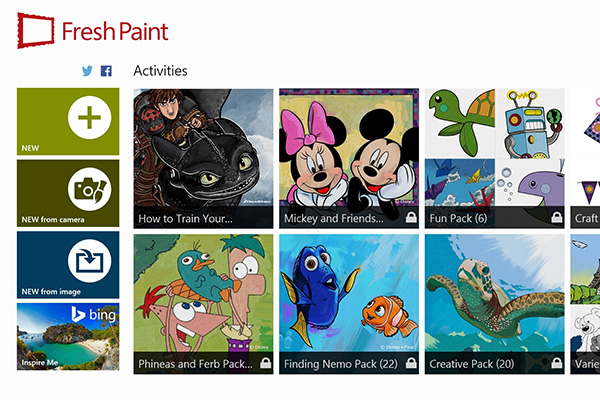Click the plus icon for NEW painting
This screenshot has height=400, width=600.
click(x=89, y=119)
